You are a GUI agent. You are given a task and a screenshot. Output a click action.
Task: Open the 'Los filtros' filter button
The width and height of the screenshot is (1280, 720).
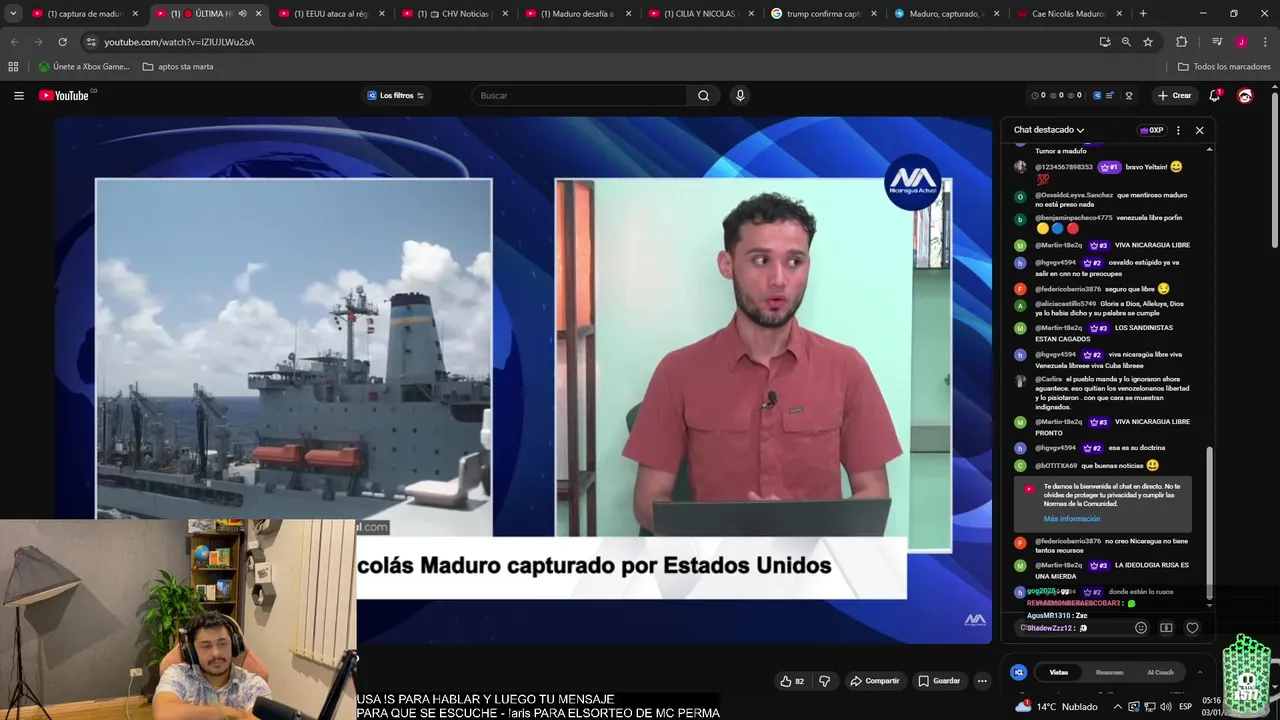396,96
